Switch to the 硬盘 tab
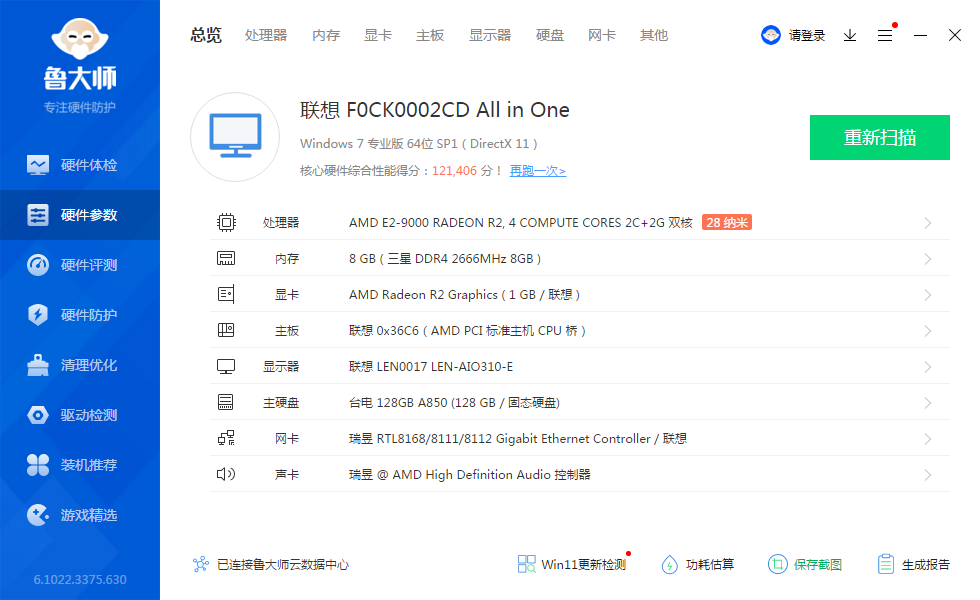This screenshot has width=980, height=600. point(550,35)
